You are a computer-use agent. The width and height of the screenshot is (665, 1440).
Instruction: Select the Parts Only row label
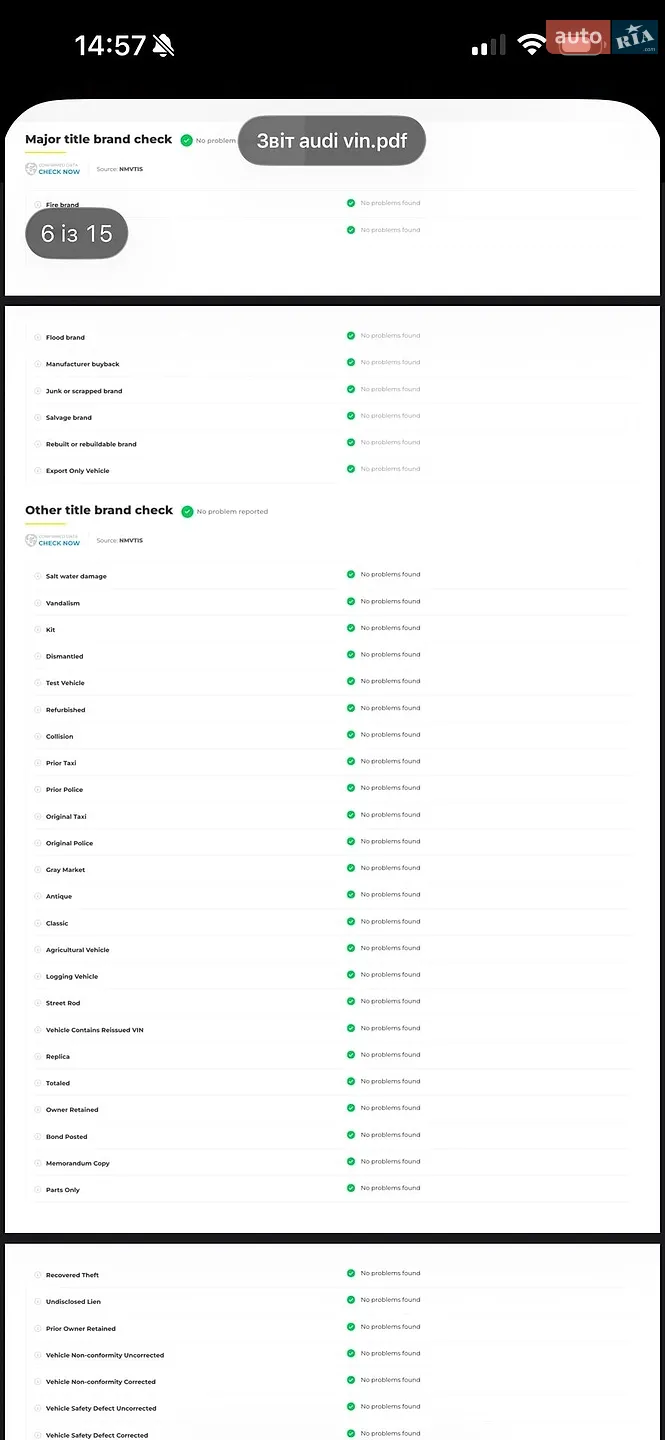(x=63, y=1190)
